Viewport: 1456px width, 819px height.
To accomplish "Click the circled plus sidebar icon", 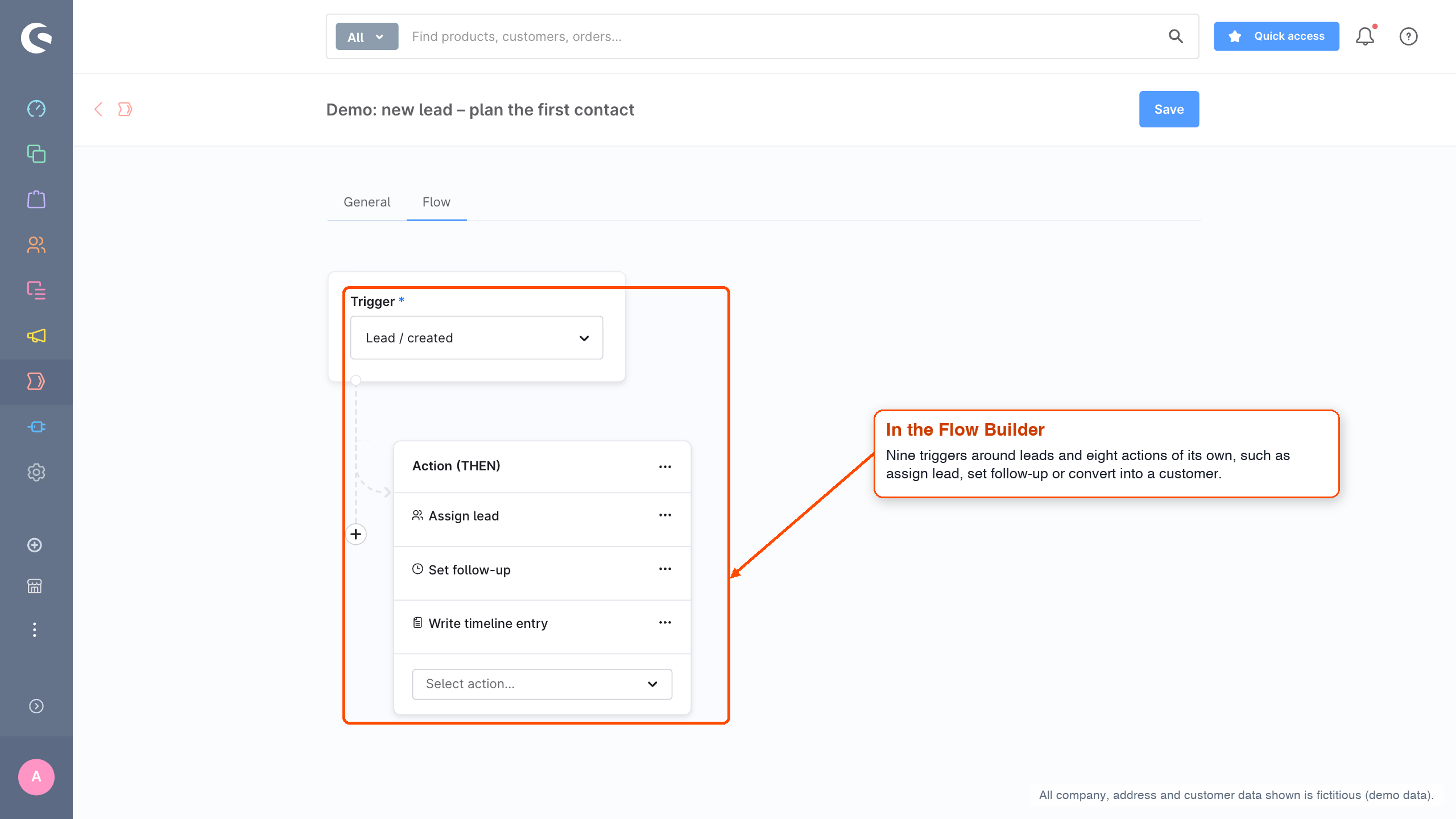I will pyautogui.click(x=35, y=545).
